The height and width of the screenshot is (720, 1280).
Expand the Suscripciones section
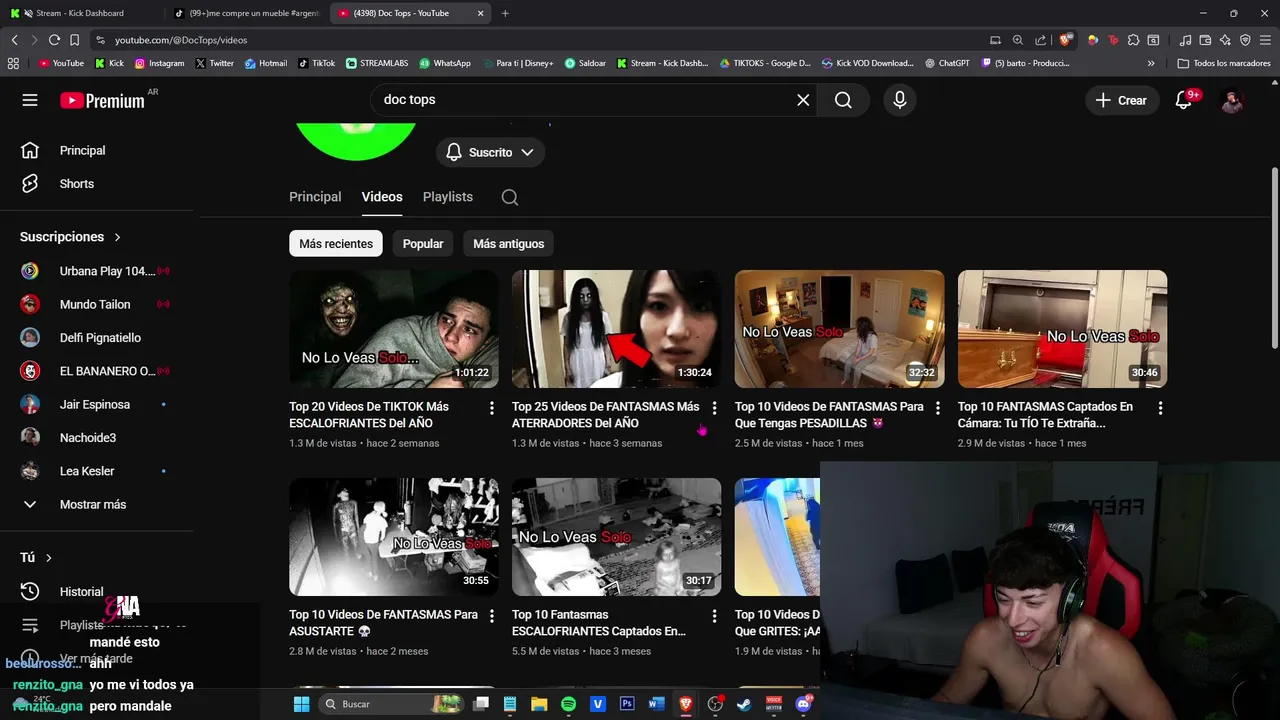(70, 237)
